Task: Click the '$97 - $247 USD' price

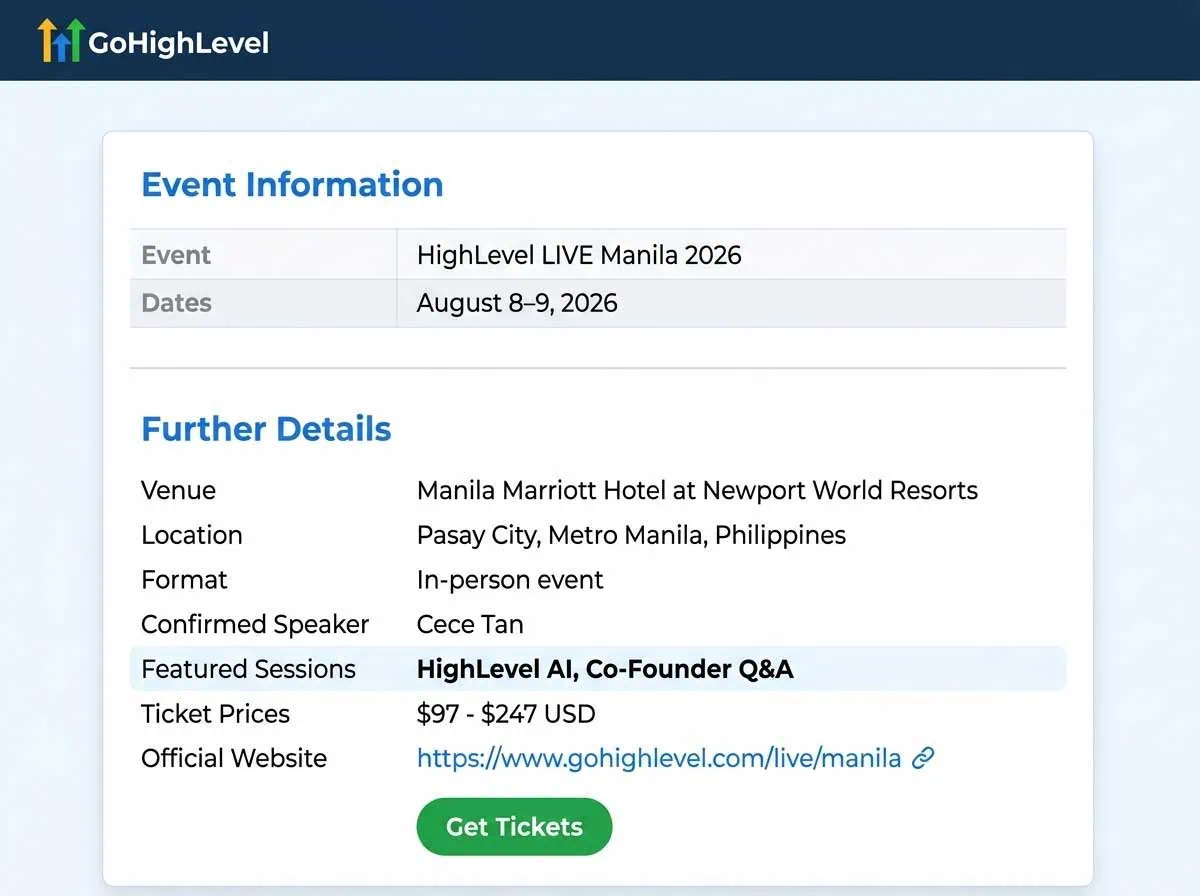Action: point(506,714)
